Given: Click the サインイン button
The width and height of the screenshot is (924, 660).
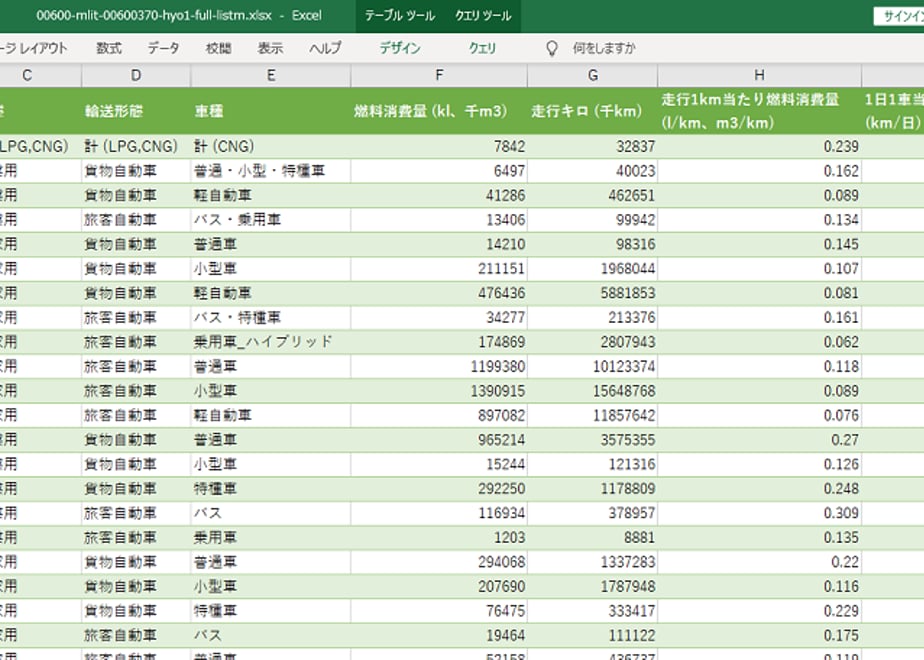Looking at the screenshot, I should point(899,16).
